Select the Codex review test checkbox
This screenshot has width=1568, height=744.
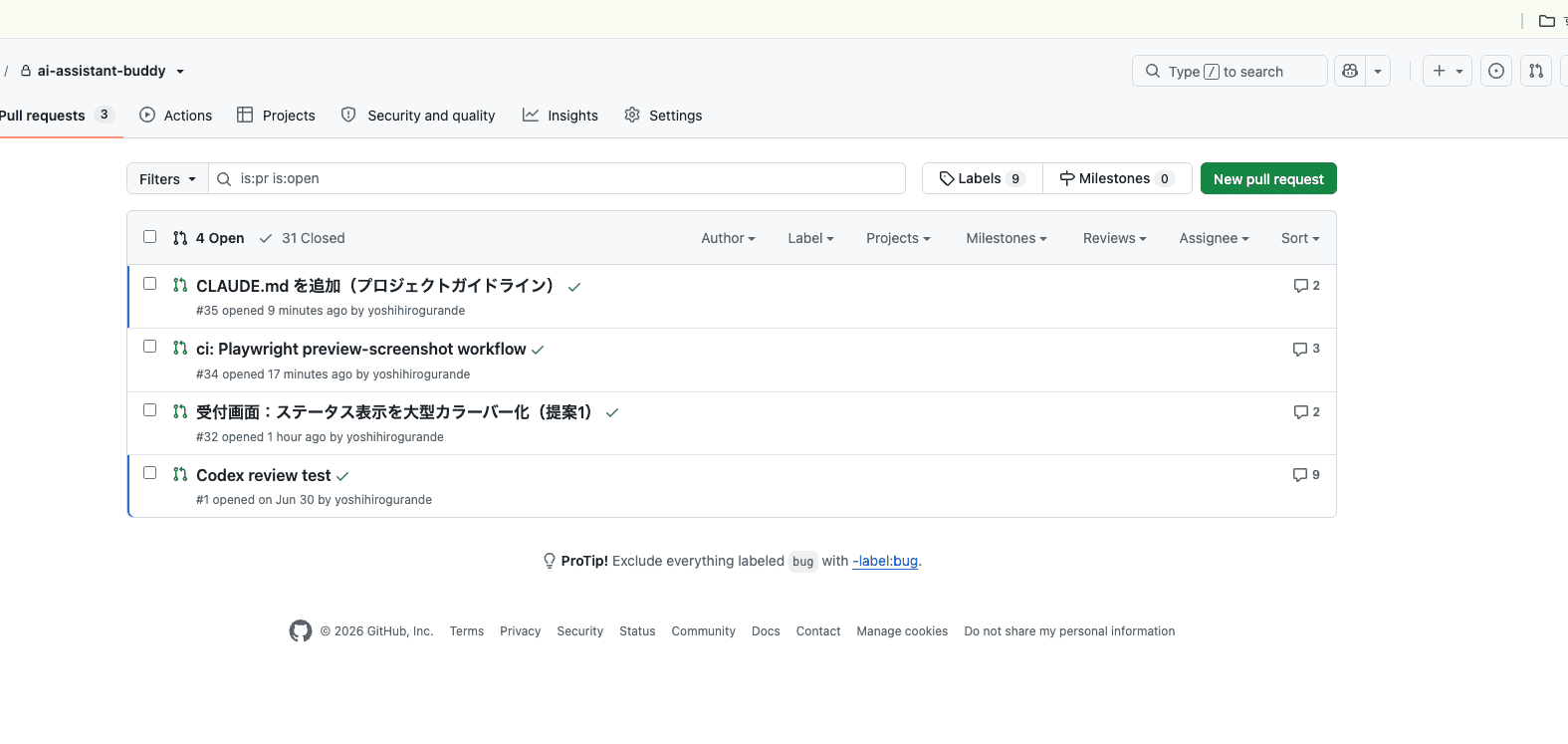tap(150, 473)
